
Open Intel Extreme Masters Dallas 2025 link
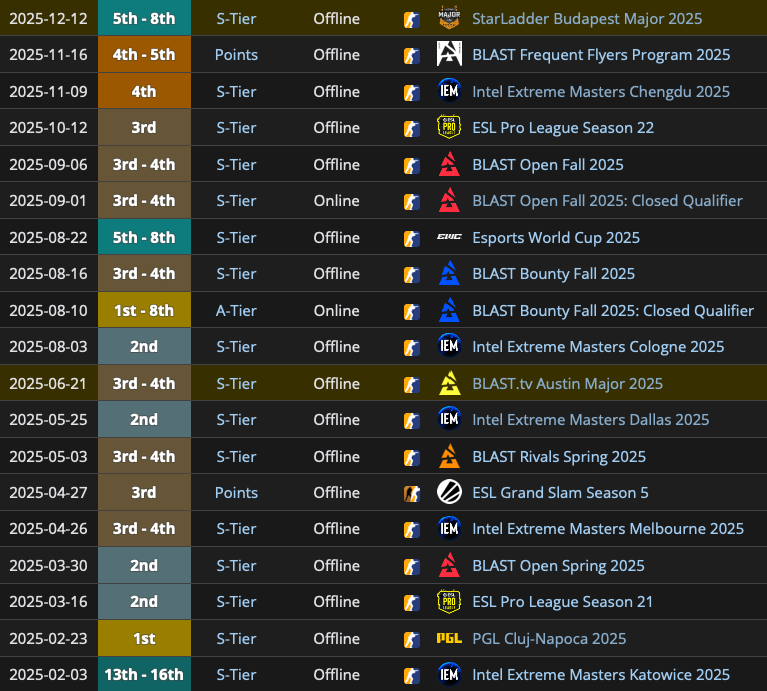590,420
